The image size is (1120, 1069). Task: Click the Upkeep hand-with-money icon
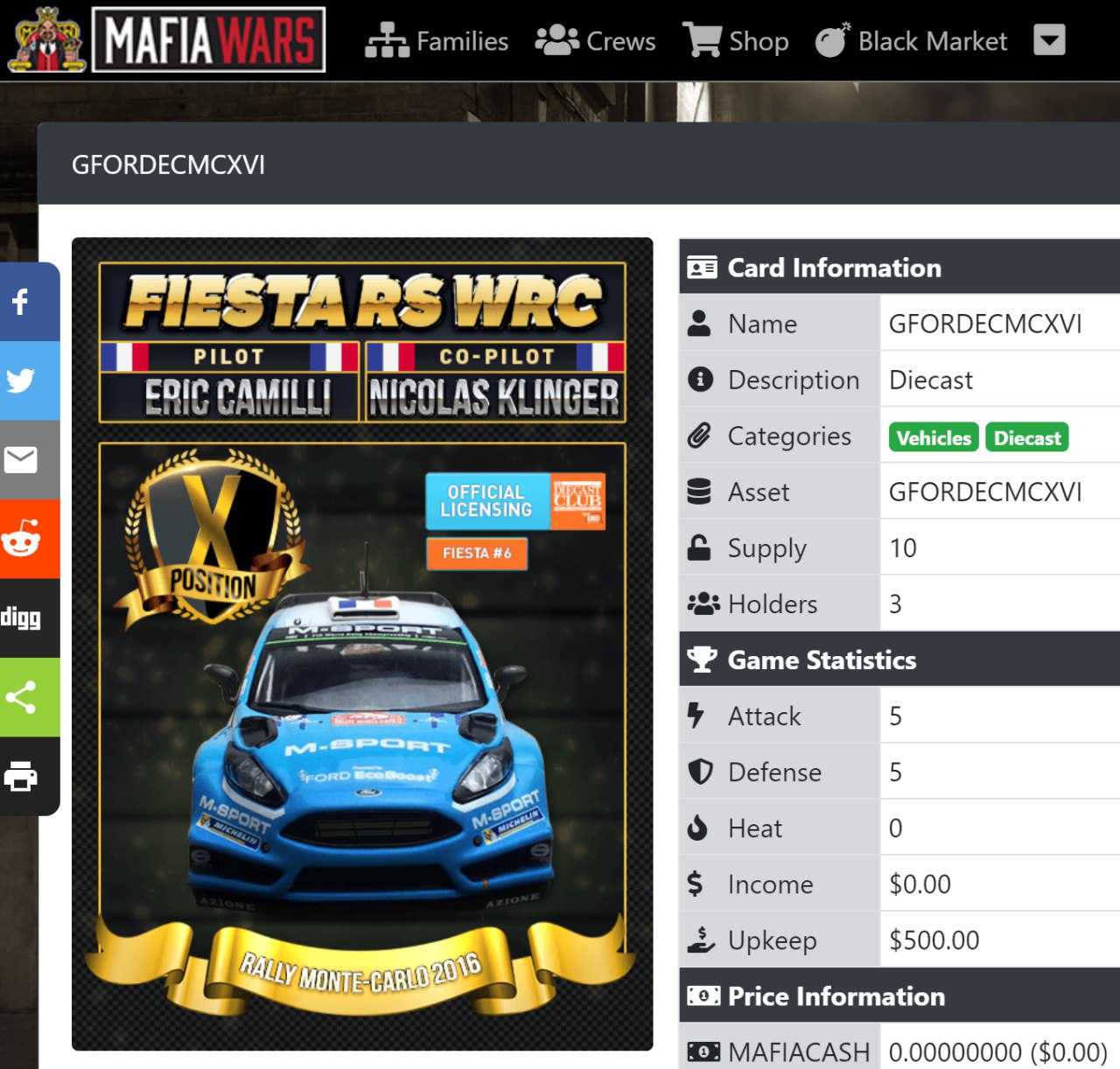701,940
